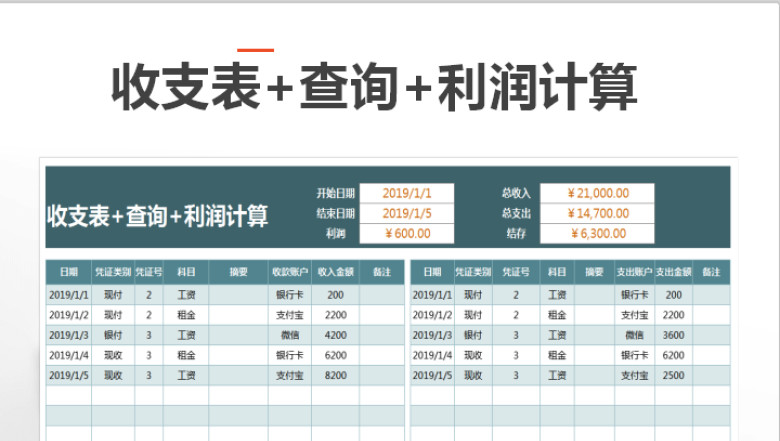Click 现付 in the income table's 2019/1/1 row

click(113, 295)
